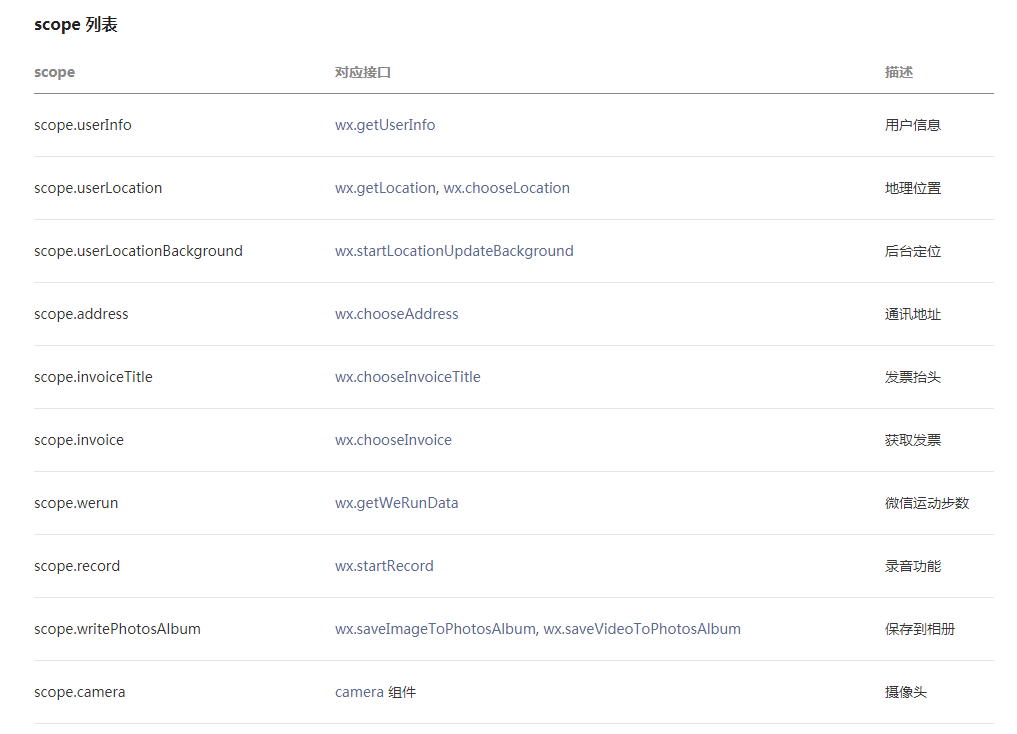The width and height of the screenshot is (1017, 734).
Task: Click the wx.saveImageToPhotosAlbum link
Action: [435, 629]
